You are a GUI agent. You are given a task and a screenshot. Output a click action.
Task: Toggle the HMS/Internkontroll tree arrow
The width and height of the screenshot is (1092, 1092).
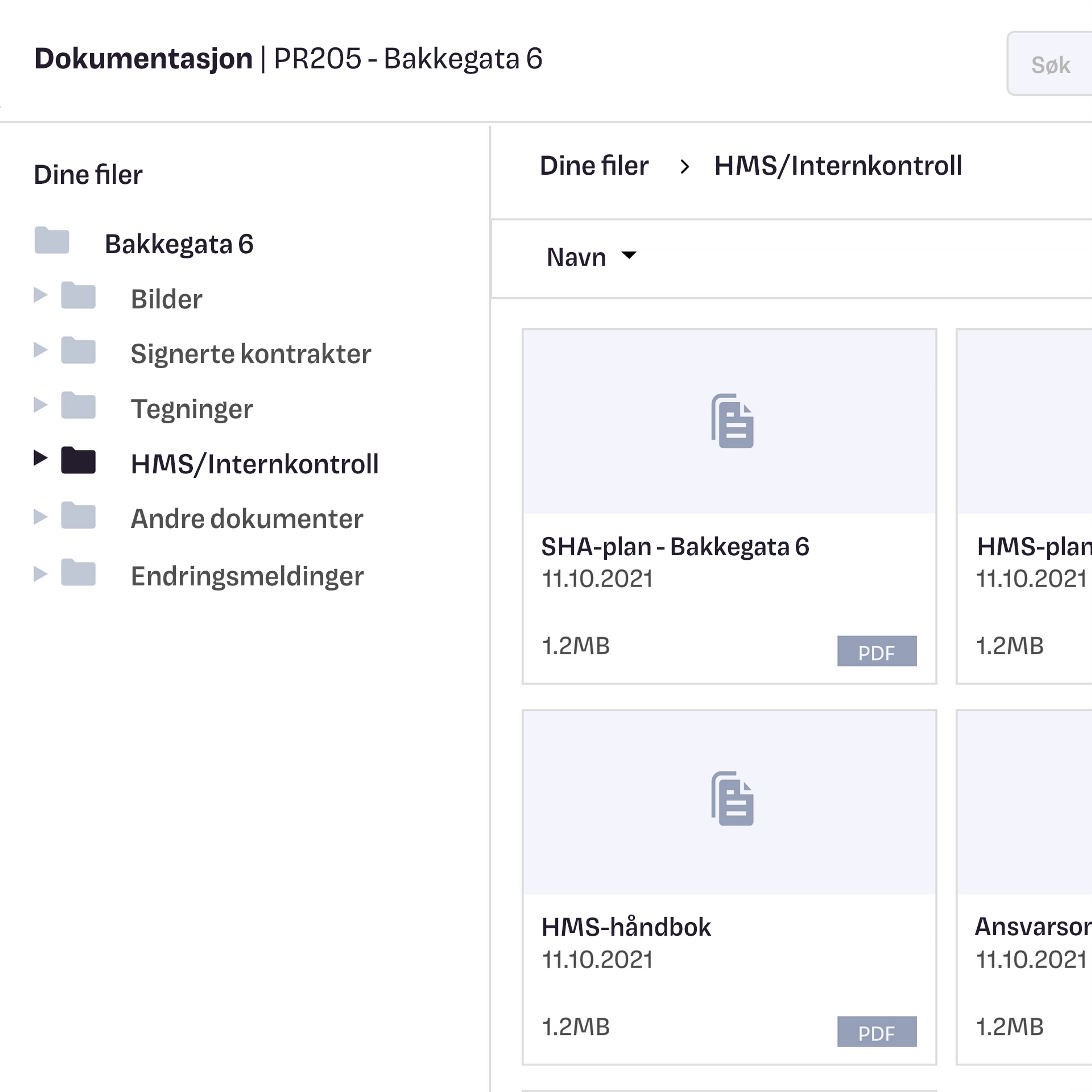40,458
